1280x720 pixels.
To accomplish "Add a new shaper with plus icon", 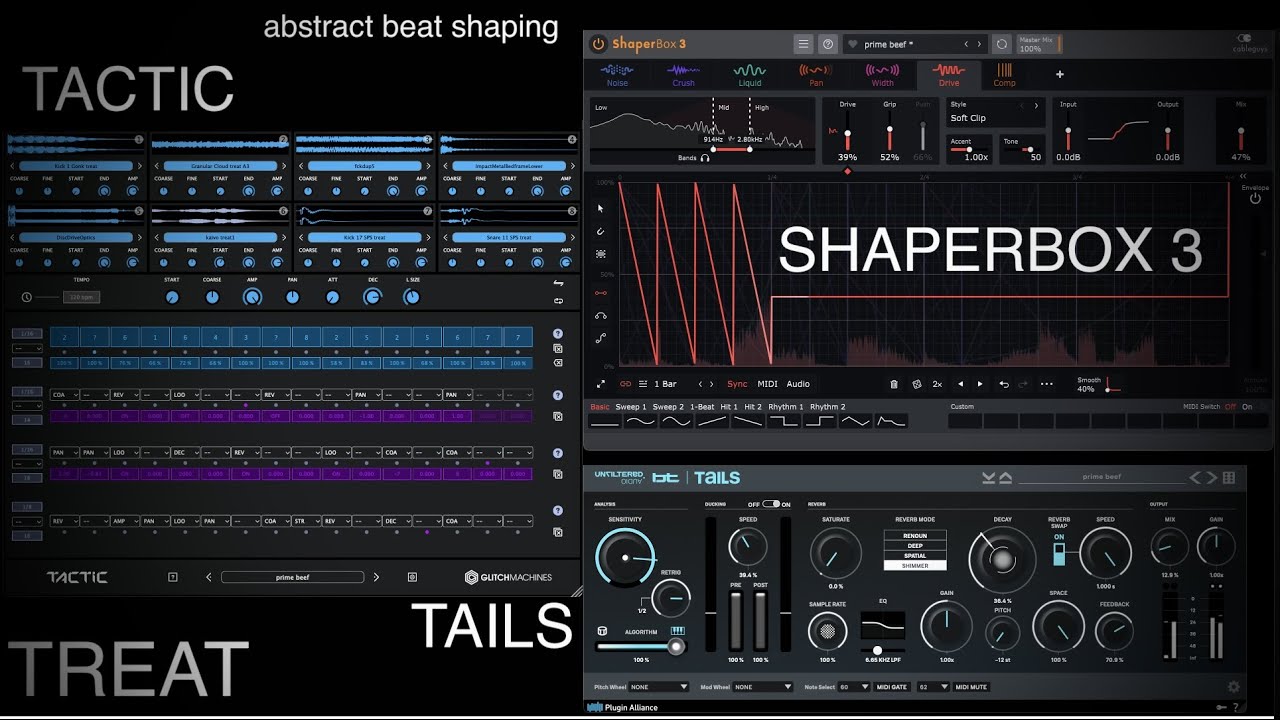I will (x=1059, y=74).
